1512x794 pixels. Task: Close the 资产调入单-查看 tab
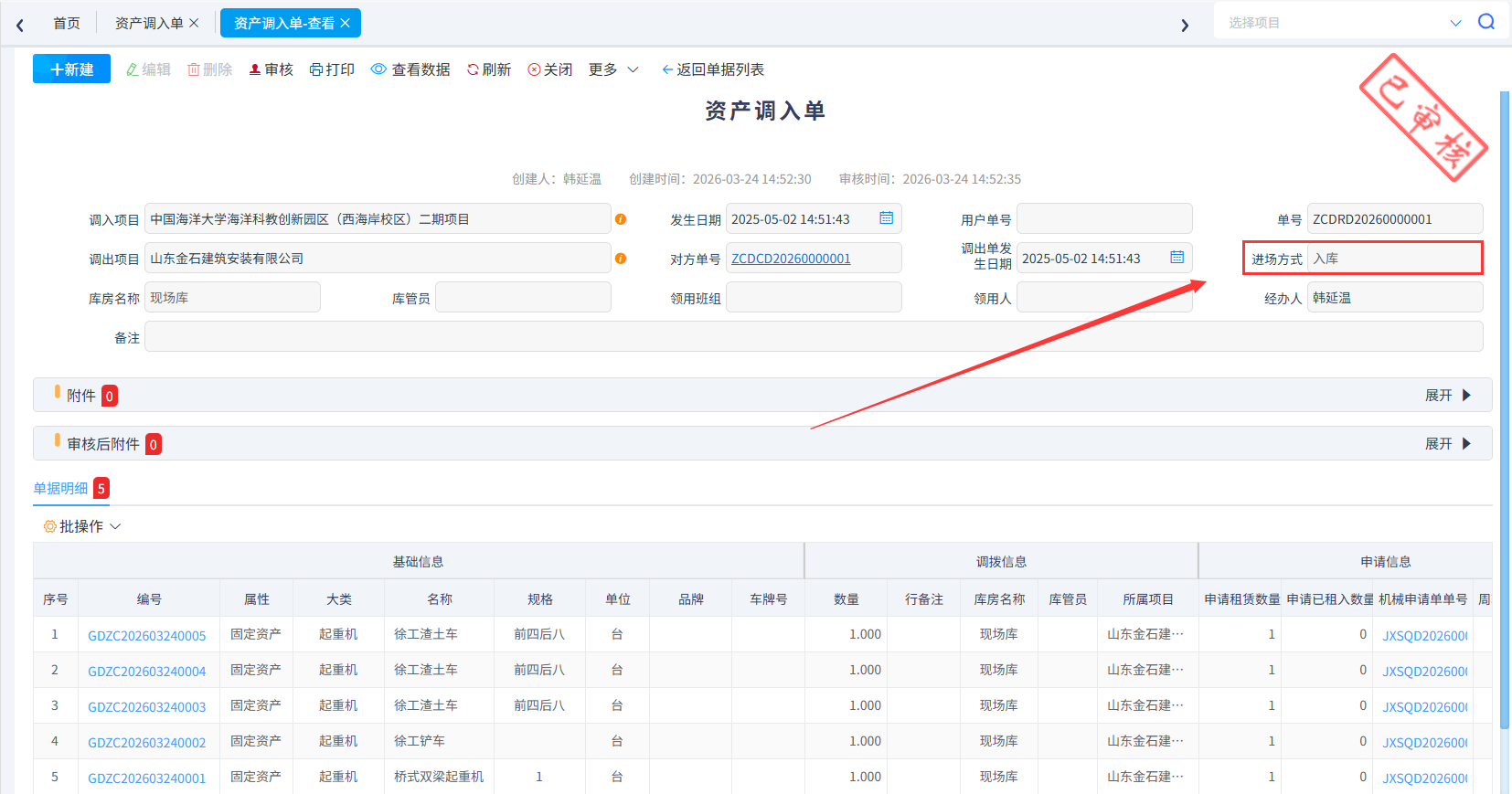click(346, 23)
